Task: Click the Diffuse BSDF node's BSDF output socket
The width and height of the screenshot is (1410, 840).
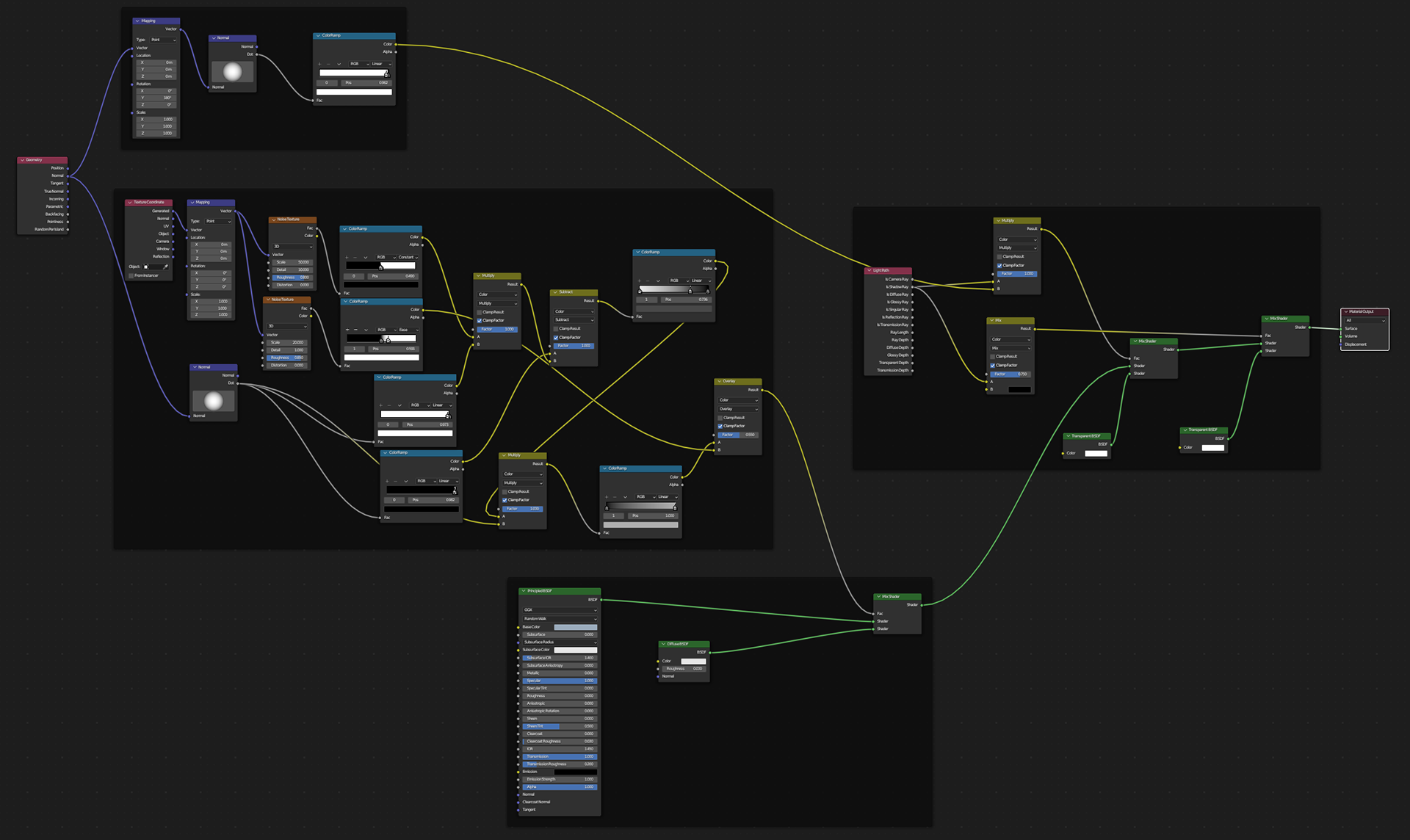Action: coord(709,652)
